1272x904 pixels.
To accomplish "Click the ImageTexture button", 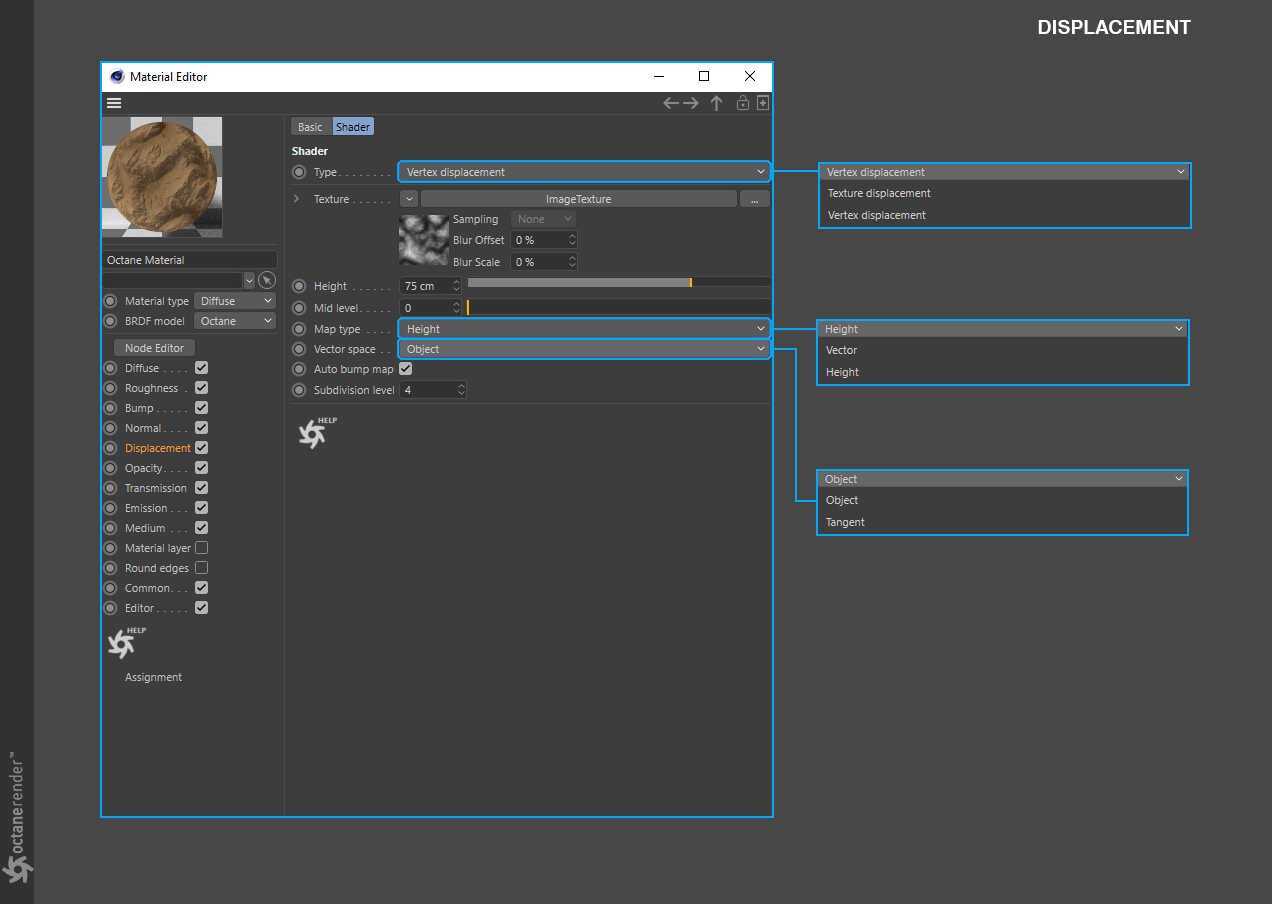I will point(578,199).
